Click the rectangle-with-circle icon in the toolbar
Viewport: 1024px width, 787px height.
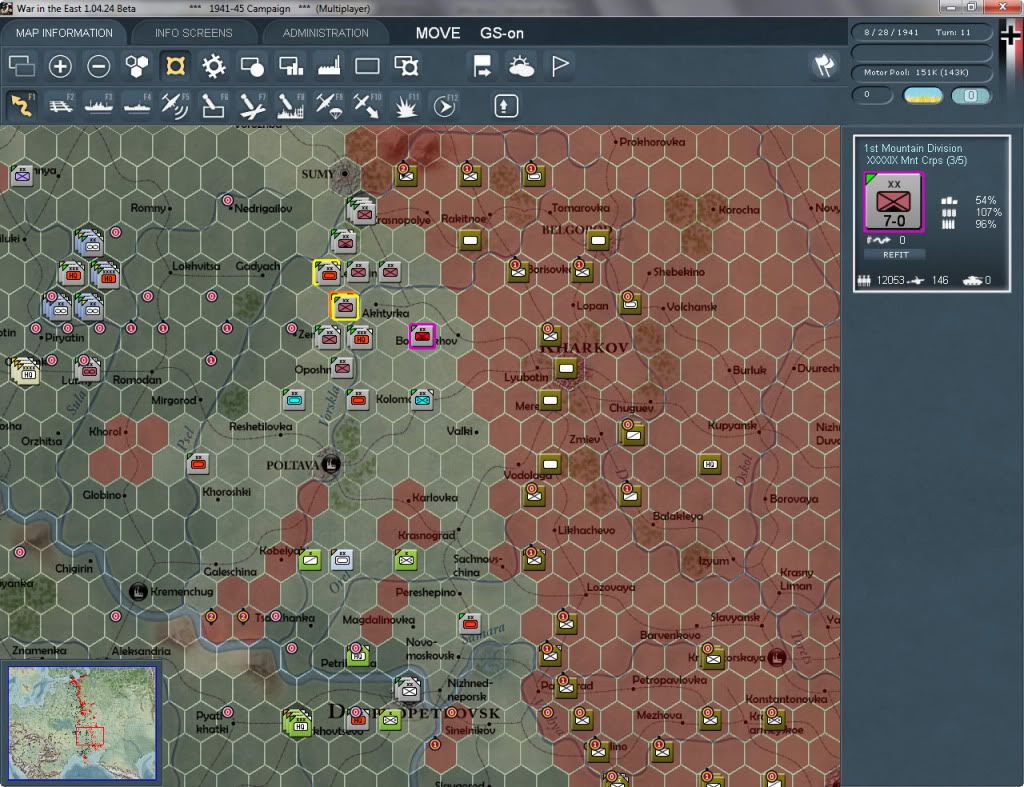(252, 66)
